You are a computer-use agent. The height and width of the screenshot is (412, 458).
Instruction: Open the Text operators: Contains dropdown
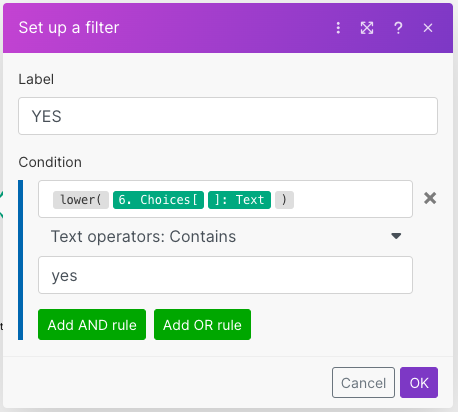tap(225, 237)
